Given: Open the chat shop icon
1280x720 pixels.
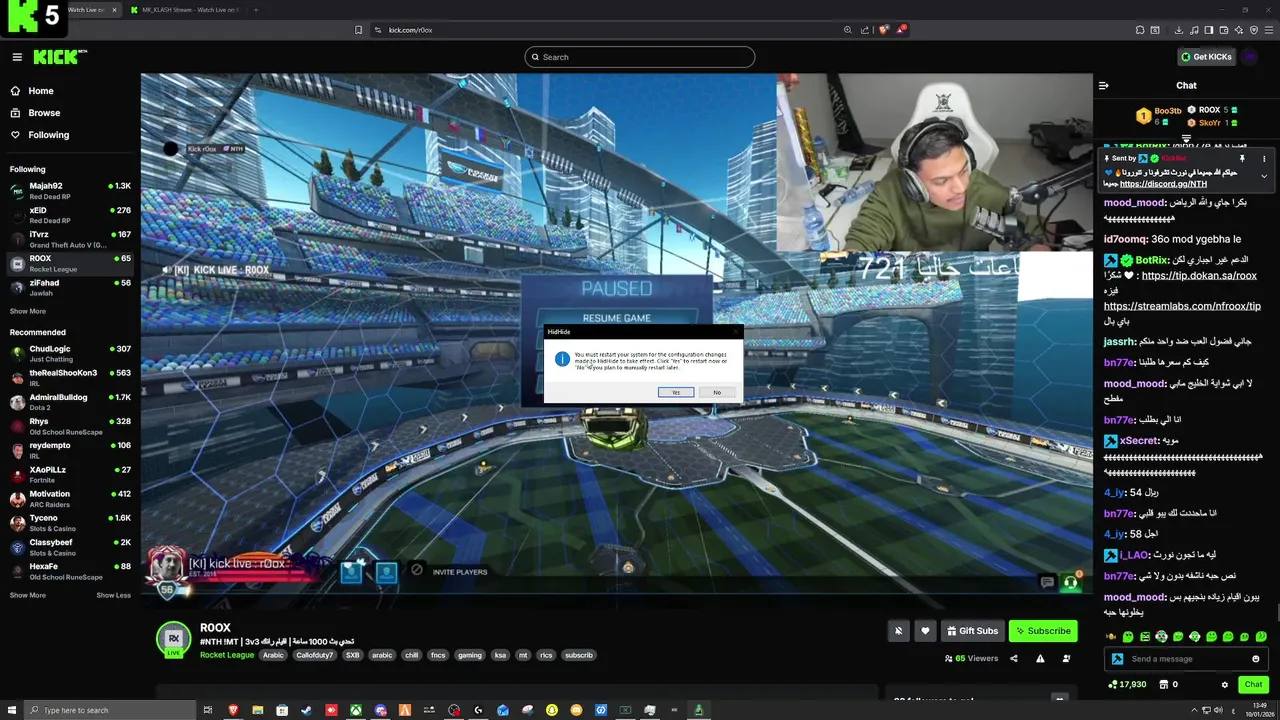Looking at the screenshot, I should pyautogui.click(x=1164, y=684).
